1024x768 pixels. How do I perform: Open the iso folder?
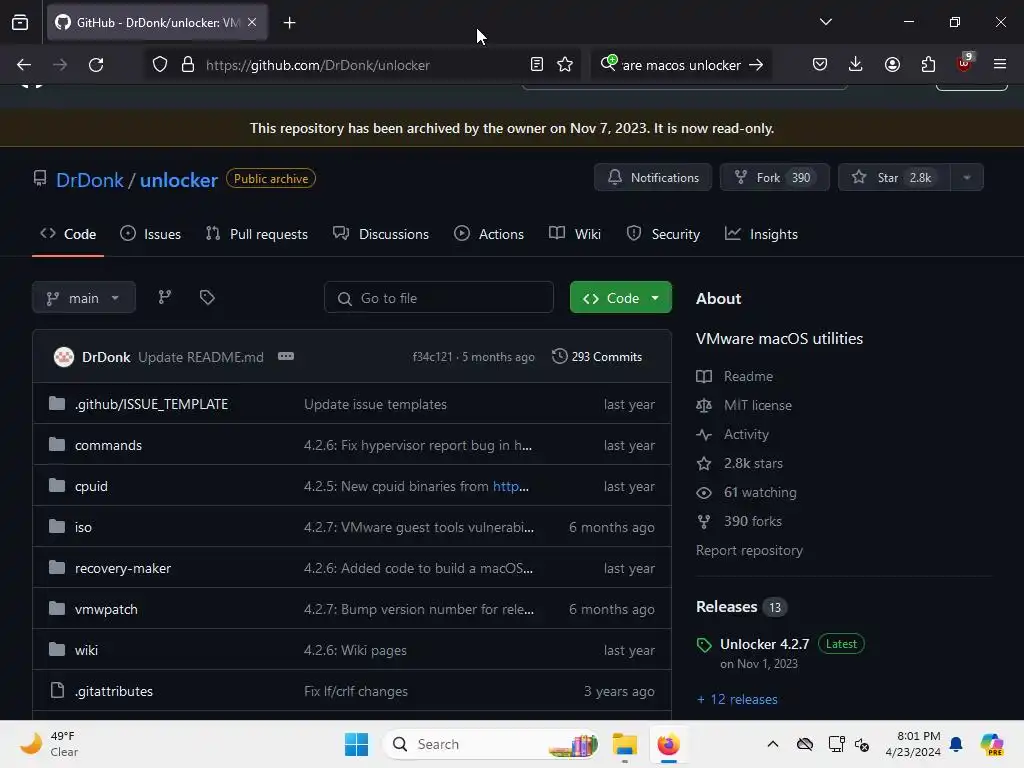(x=84, y=527)
